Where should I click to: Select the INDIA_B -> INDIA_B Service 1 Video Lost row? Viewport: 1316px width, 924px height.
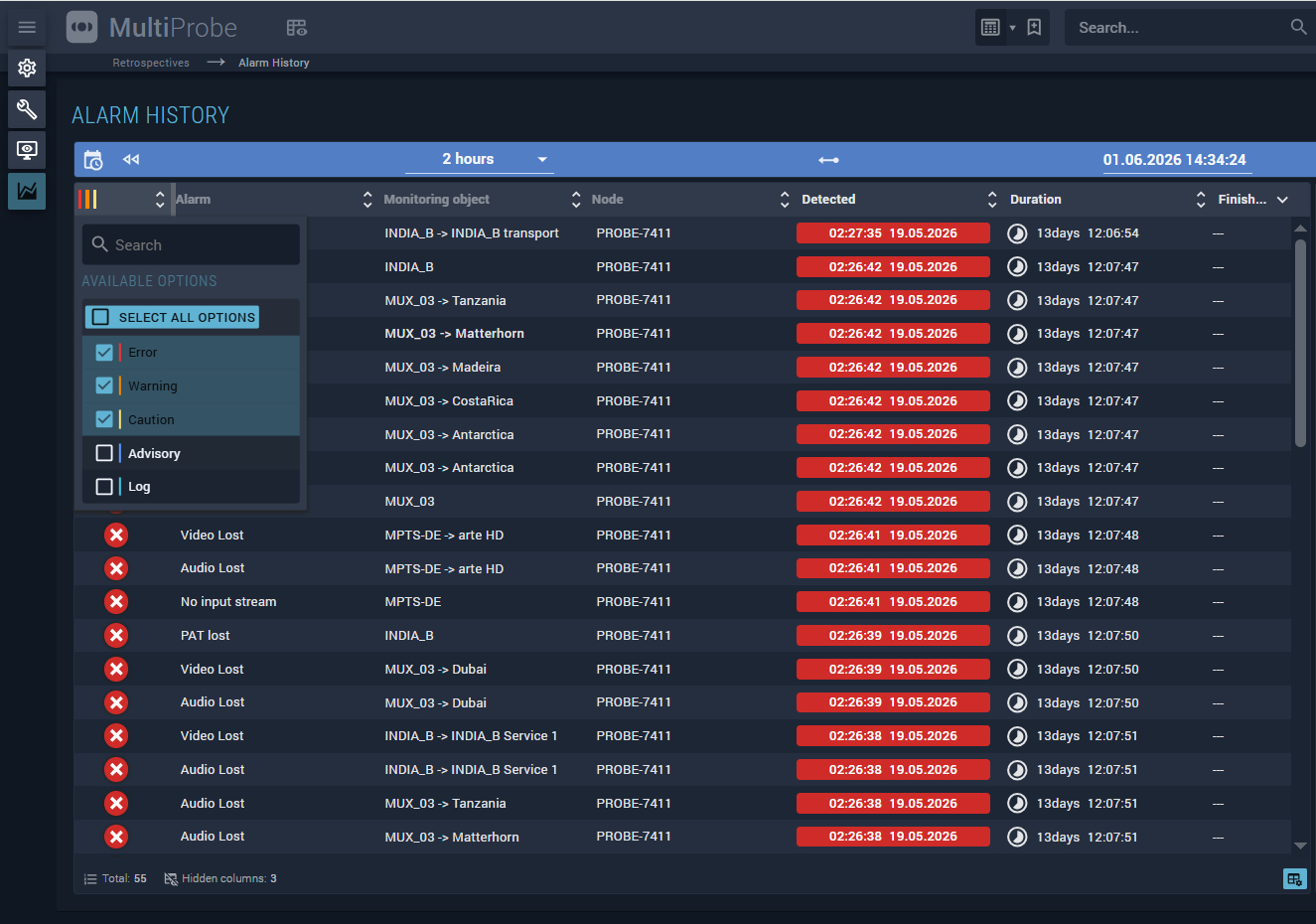(x=682, y=736)
